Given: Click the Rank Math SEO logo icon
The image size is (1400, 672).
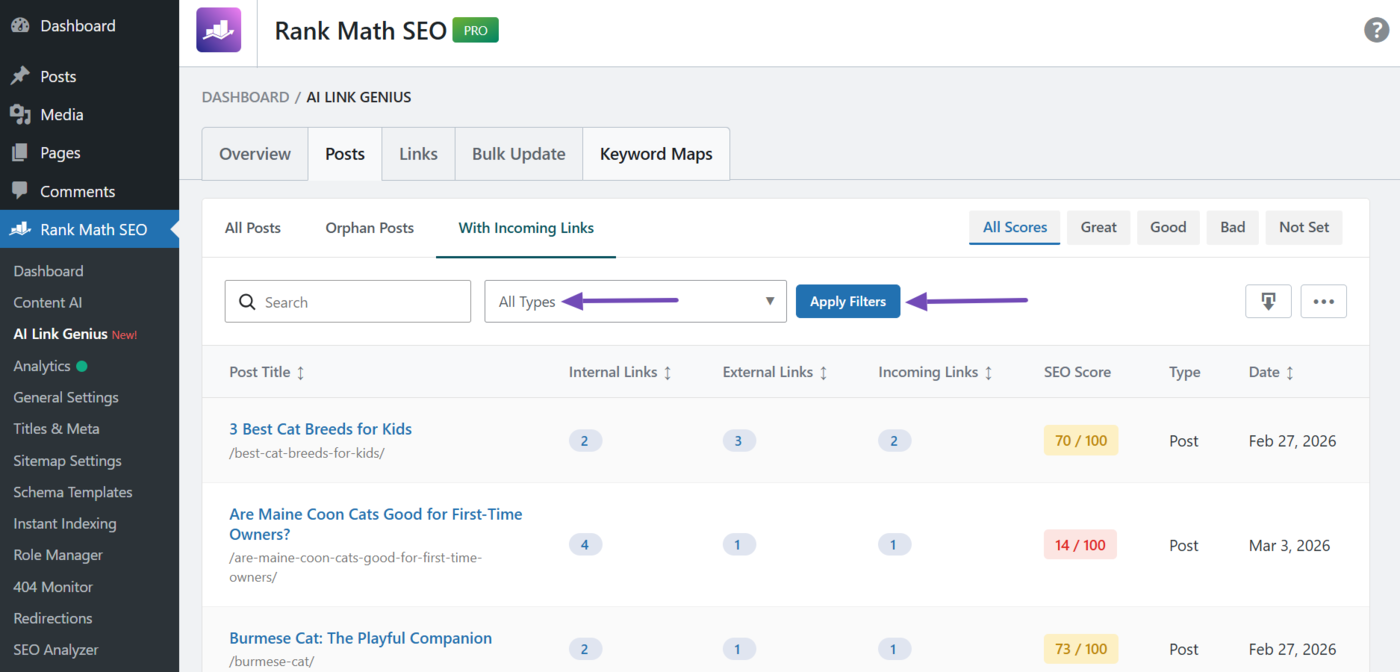Looking at the screenshot, I should point(218,30).
